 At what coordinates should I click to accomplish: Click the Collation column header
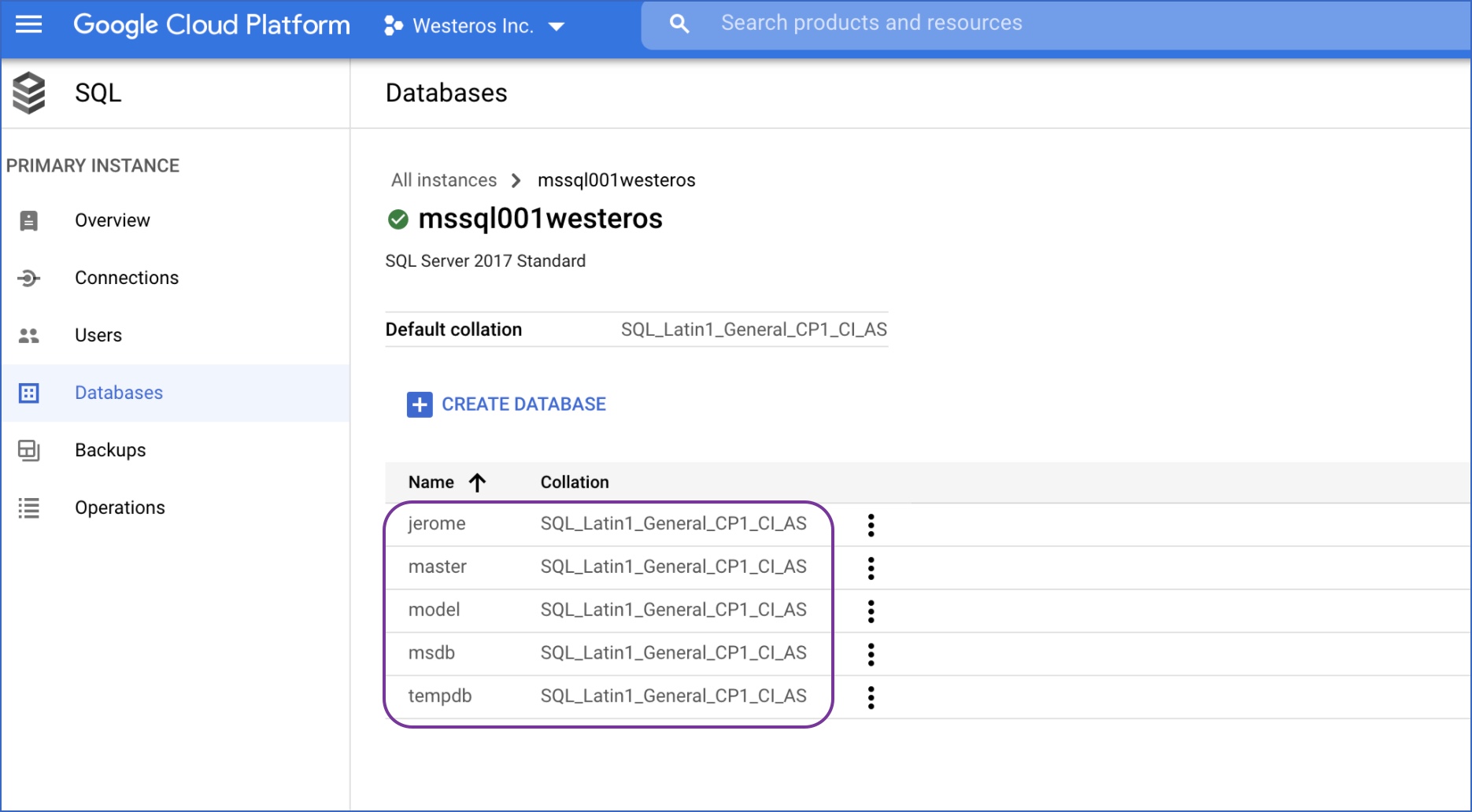575,482
